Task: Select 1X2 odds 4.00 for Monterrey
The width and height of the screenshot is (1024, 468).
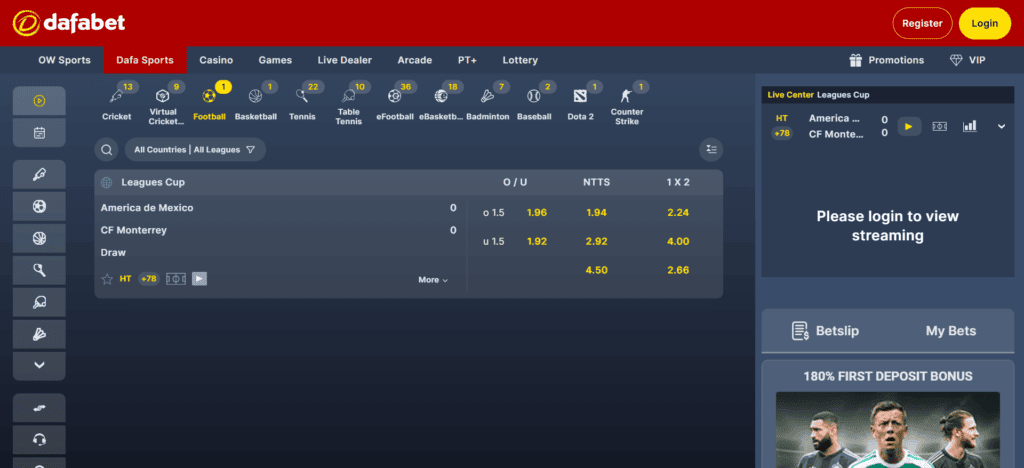Action: [x=679, y=242]
